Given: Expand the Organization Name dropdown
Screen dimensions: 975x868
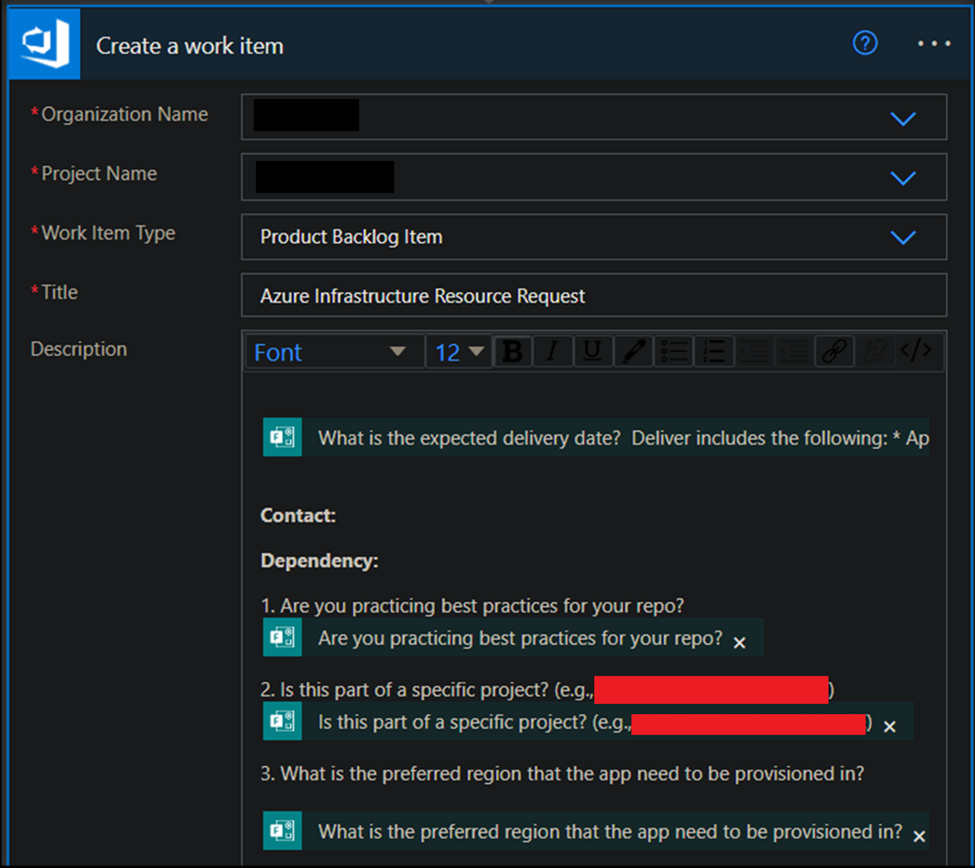Looking at the screenshot, I should coord(902,119).
